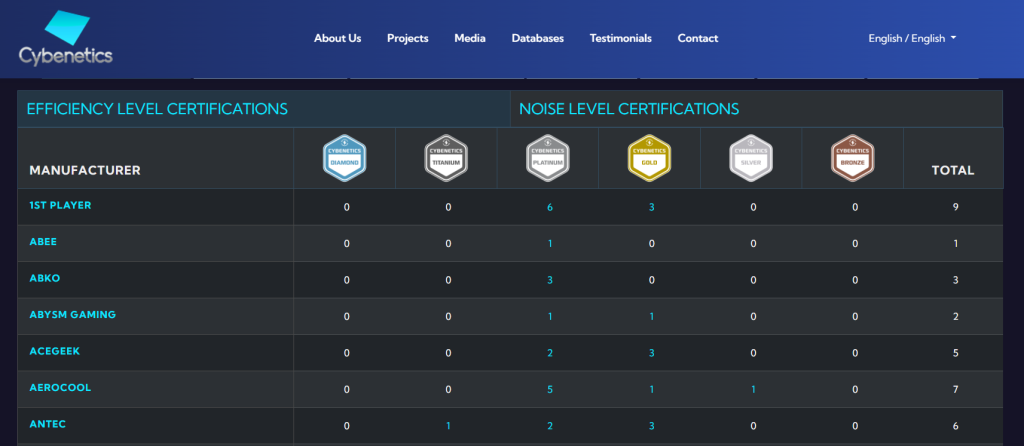Click 1ST PLAYER Bronze count 0
This screenshot has height=446, width=1024.
pyautogui.click(x=855, y=208)
